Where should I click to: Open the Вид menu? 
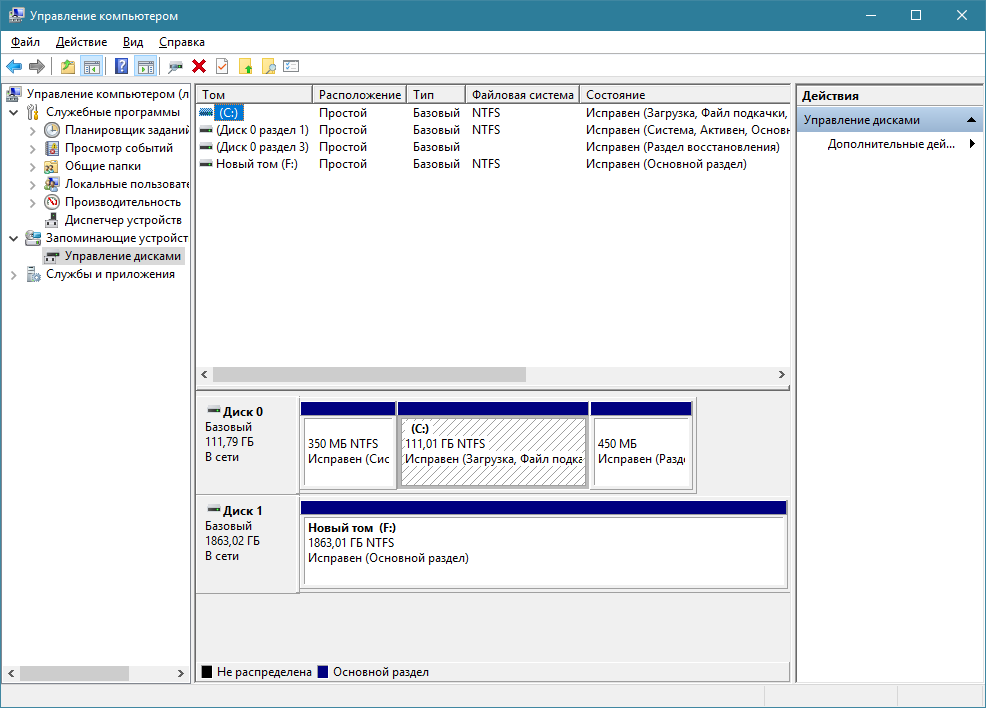pyautogui.click(x=133, y=42)
